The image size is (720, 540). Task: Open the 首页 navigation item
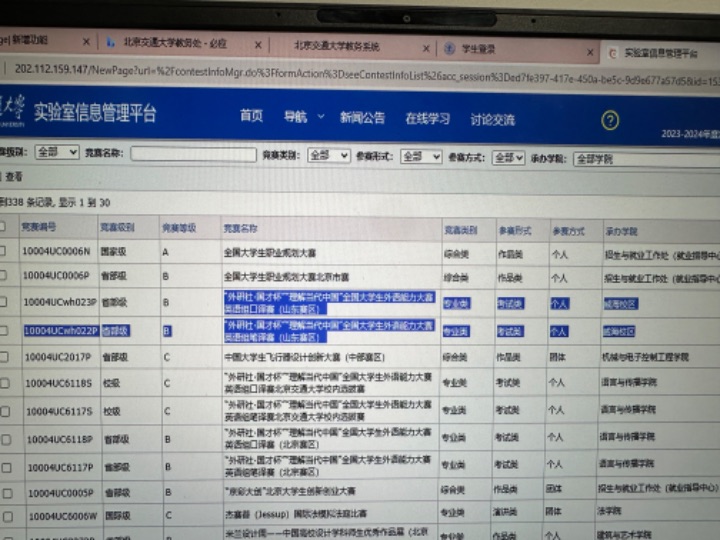click(251, 116)
